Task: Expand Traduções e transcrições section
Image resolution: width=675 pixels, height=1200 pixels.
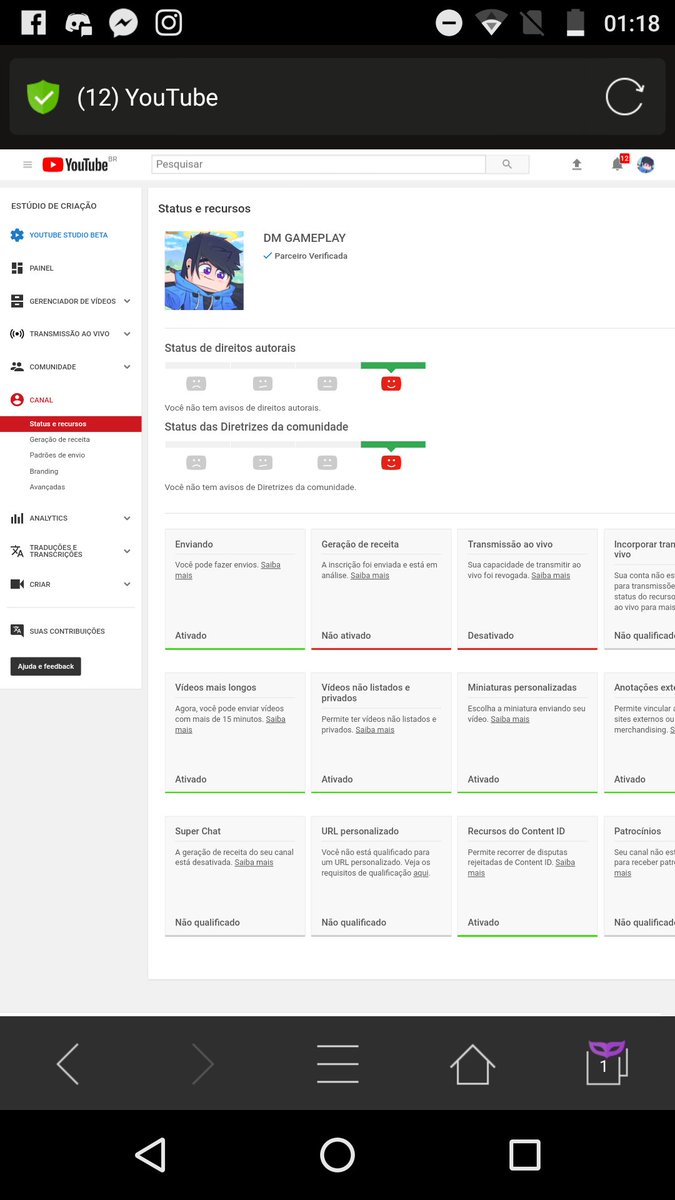Action: 127,551
